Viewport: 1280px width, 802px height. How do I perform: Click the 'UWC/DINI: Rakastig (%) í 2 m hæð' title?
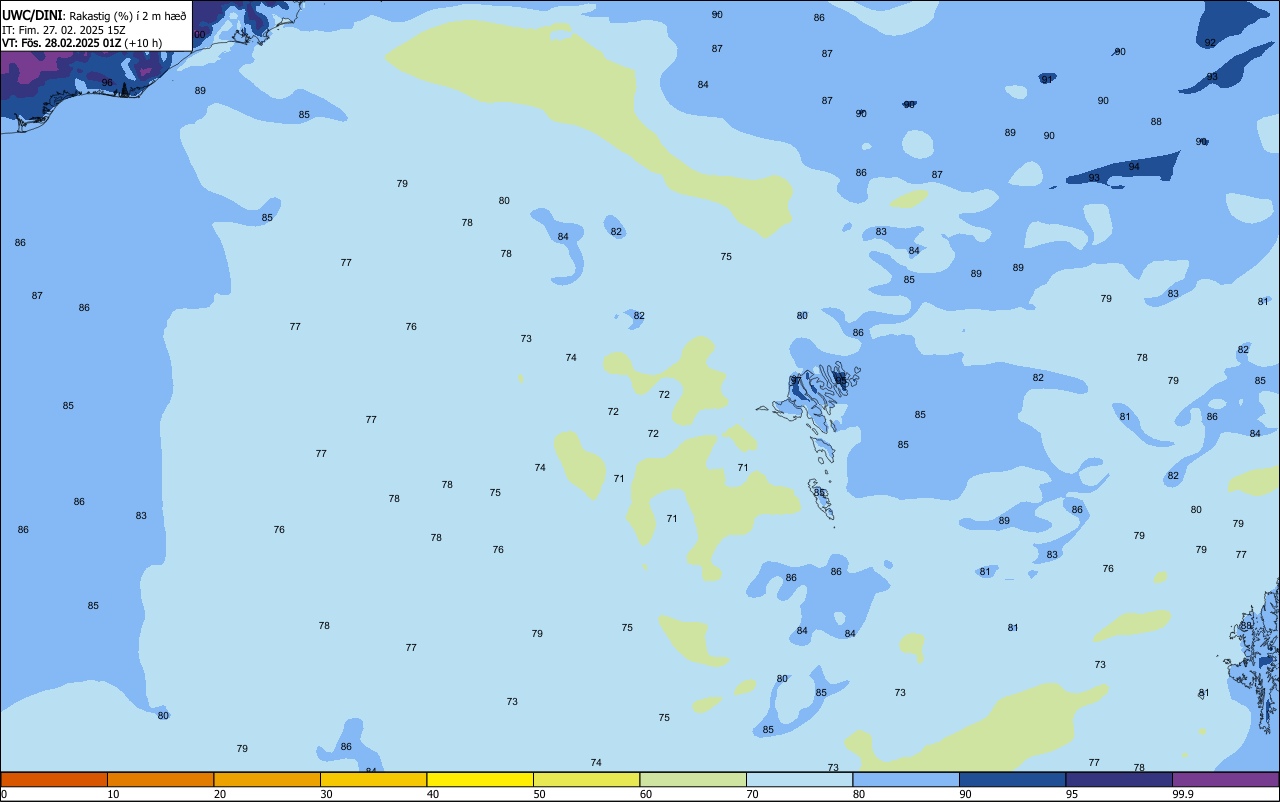(x=94, y=16)
